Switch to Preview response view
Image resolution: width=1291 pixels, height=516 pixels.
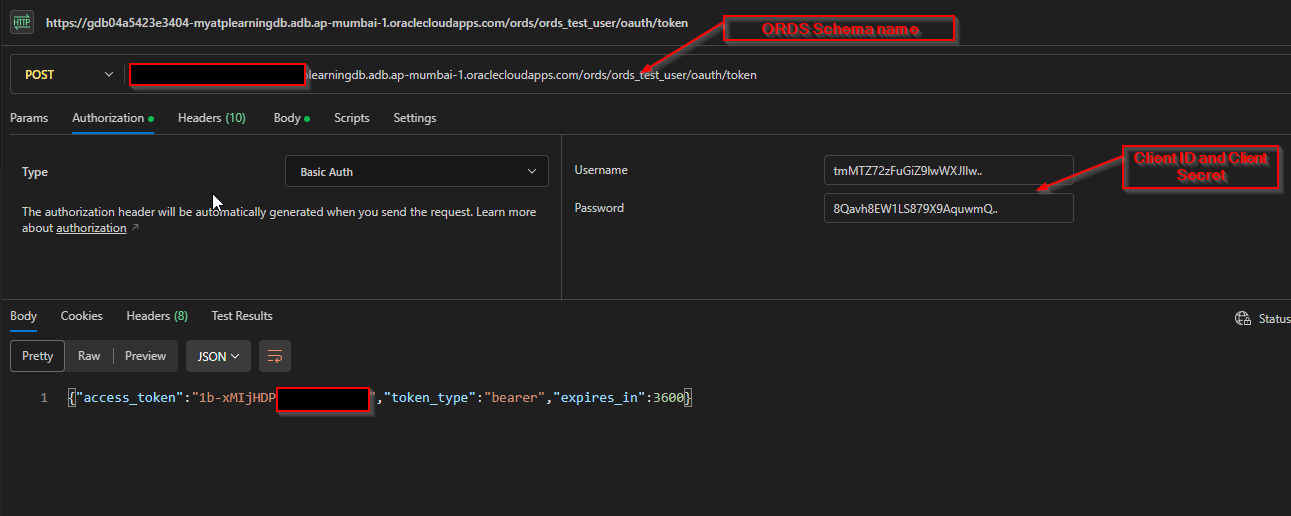pyautogui.click(x=145, y=356)
